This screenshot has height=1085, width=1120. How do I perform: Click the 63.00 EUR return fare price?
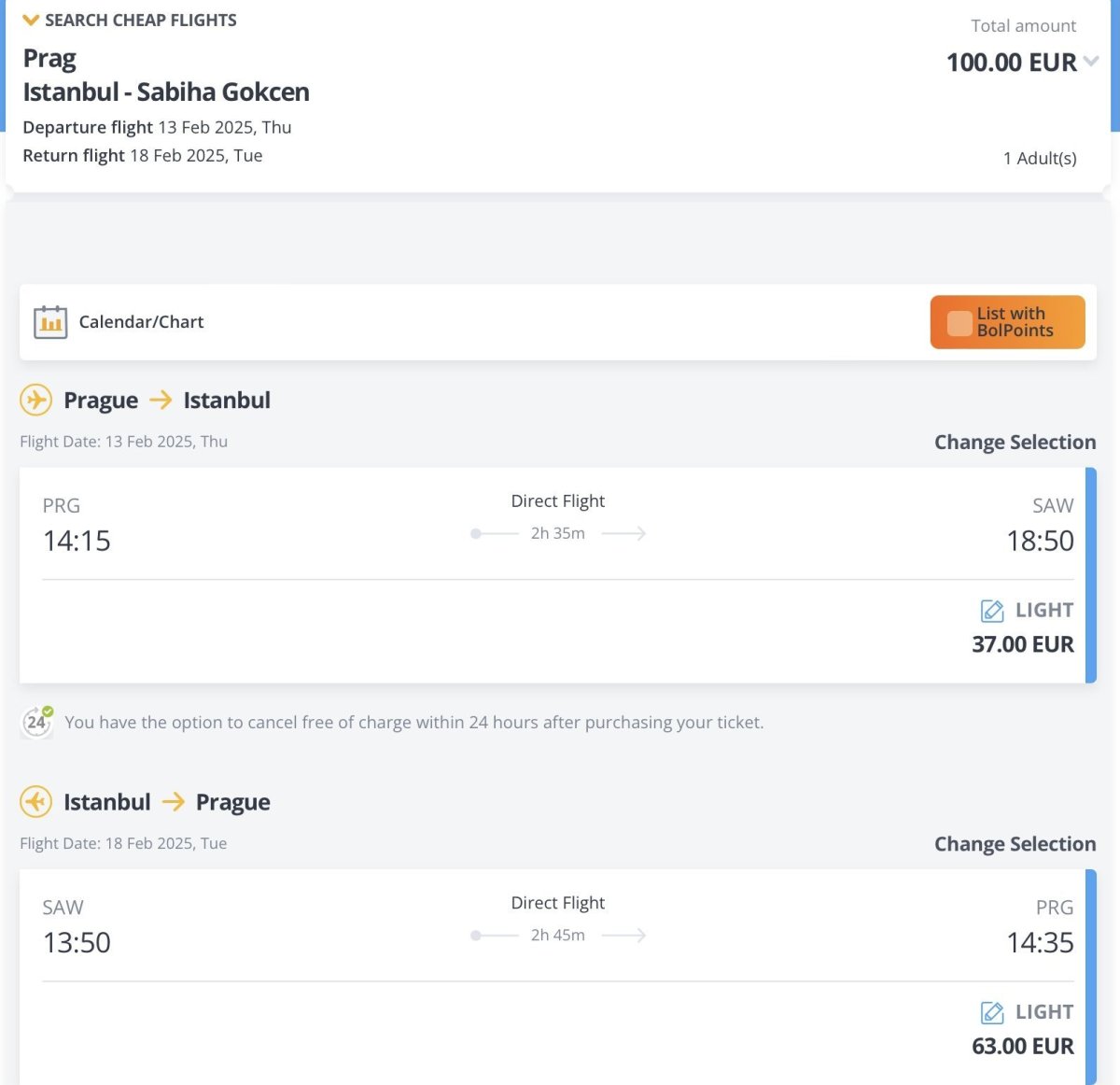tap(1022, 1046)
